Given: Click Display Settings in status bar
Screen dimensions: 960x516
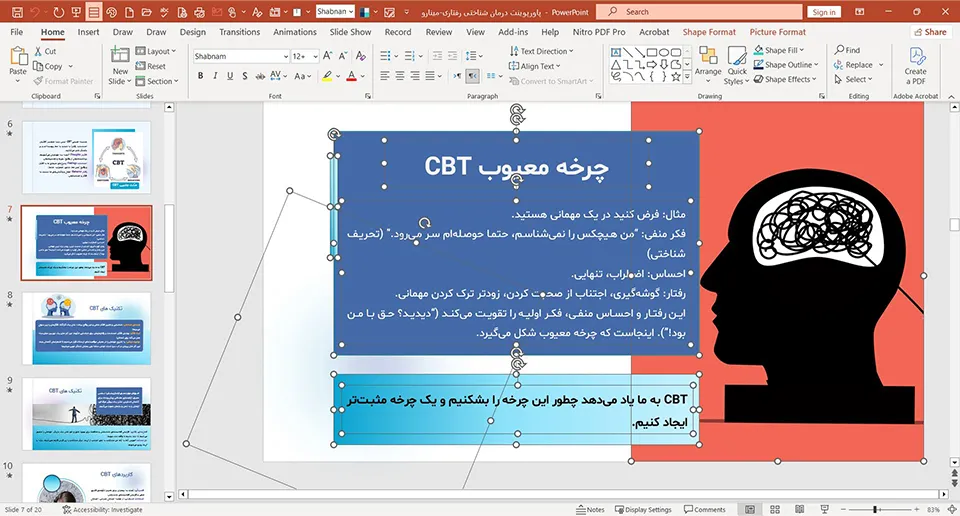Looking at the screenshot, I should pyautogui.click(x=643, y=509).
